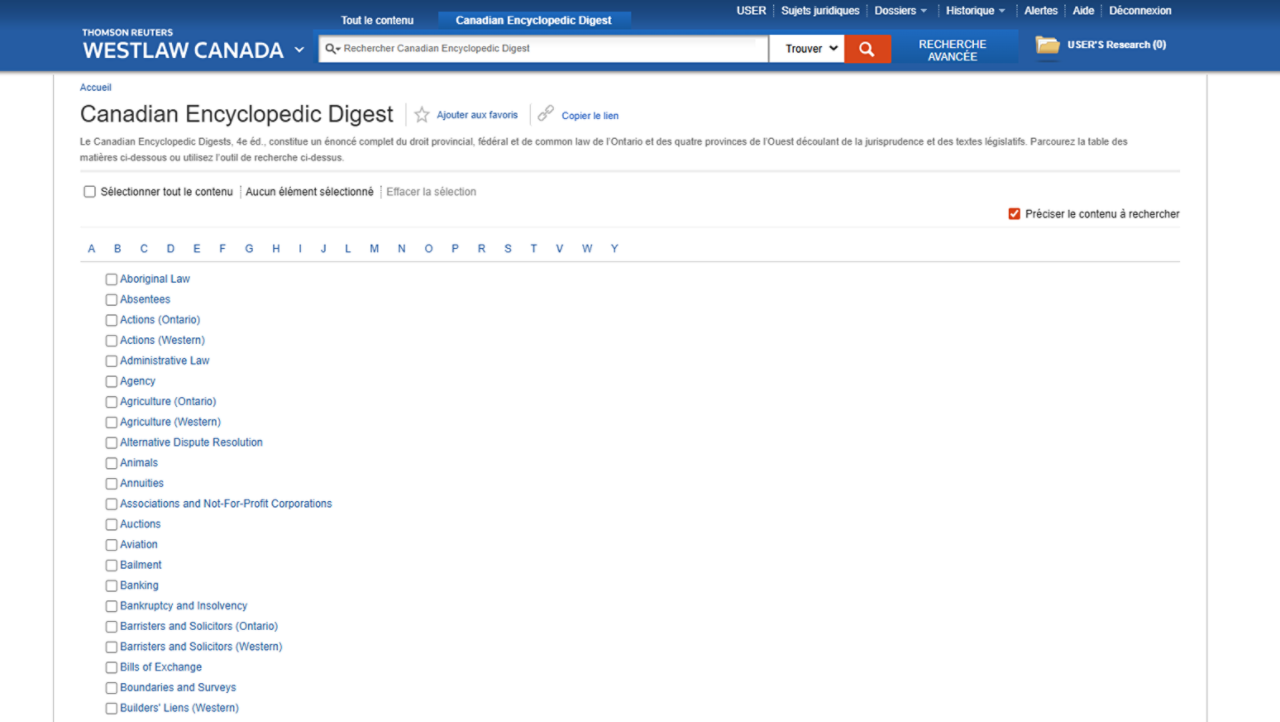Jump to topics starting with M

[373, 248]
